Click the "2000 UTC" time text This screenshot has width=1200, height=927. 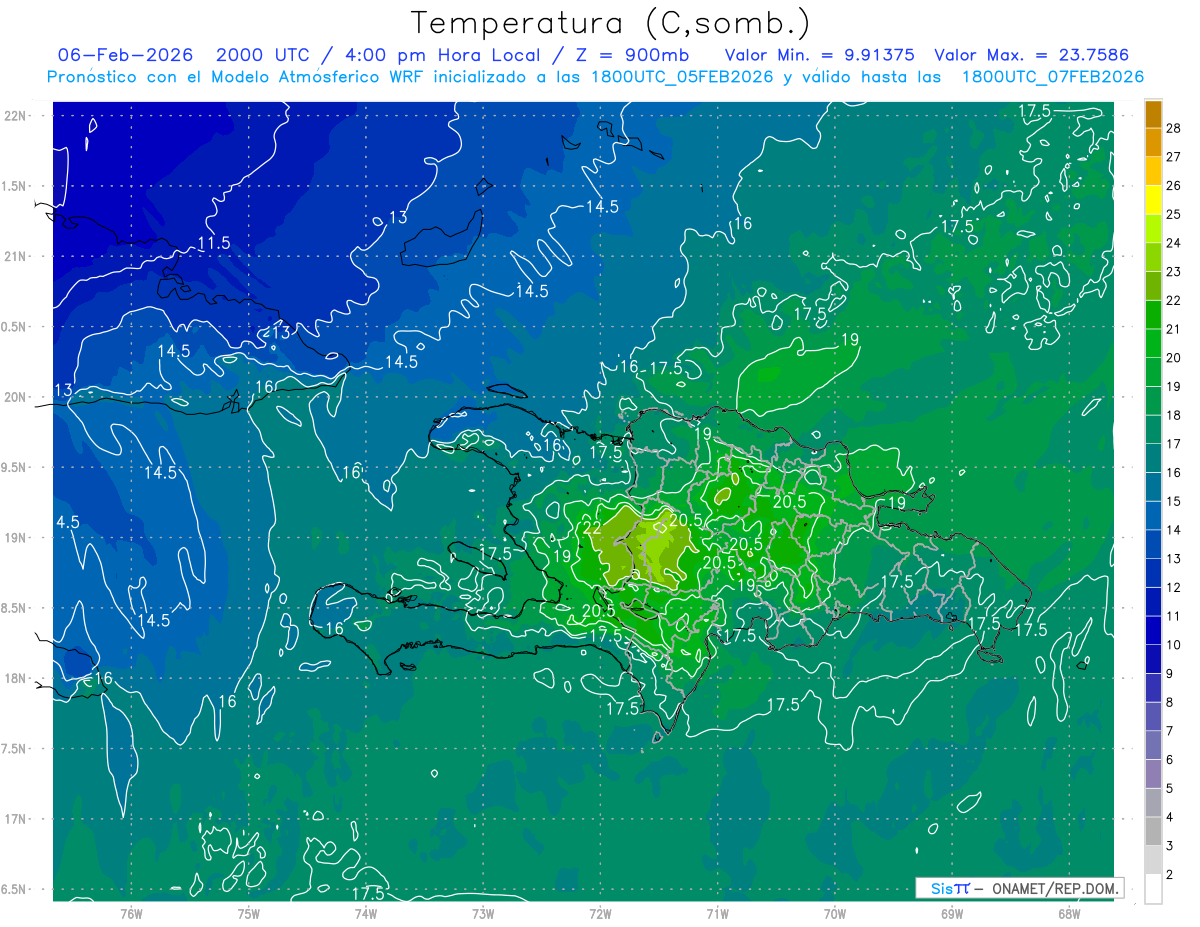pos(261,55)
